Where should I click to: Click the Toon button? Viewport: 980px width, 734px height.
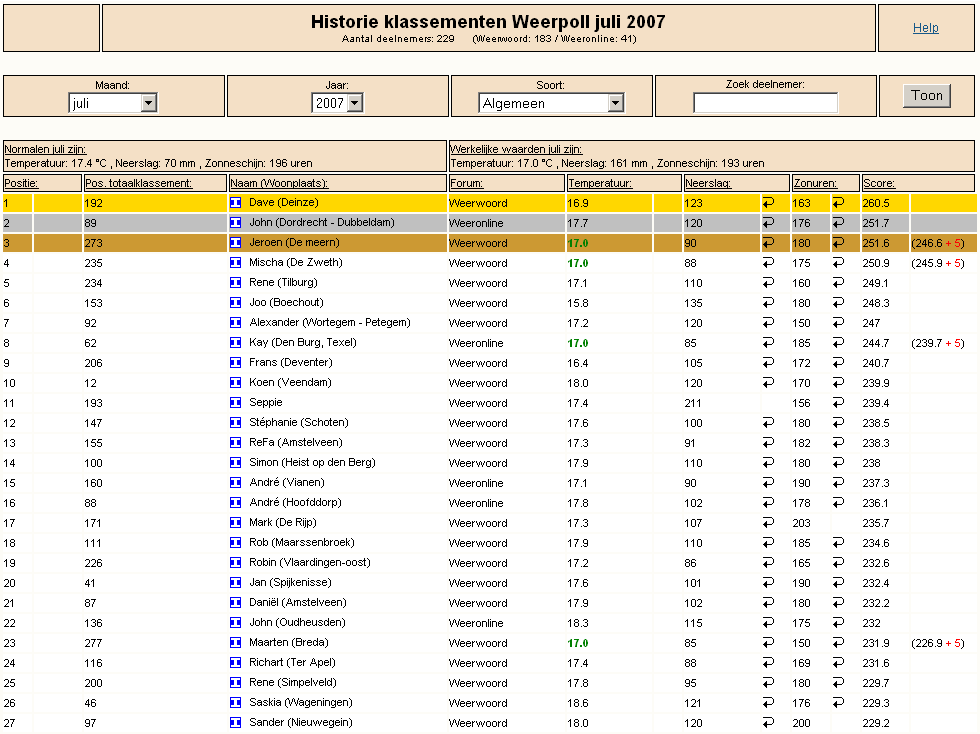click(x=926, y=96)
